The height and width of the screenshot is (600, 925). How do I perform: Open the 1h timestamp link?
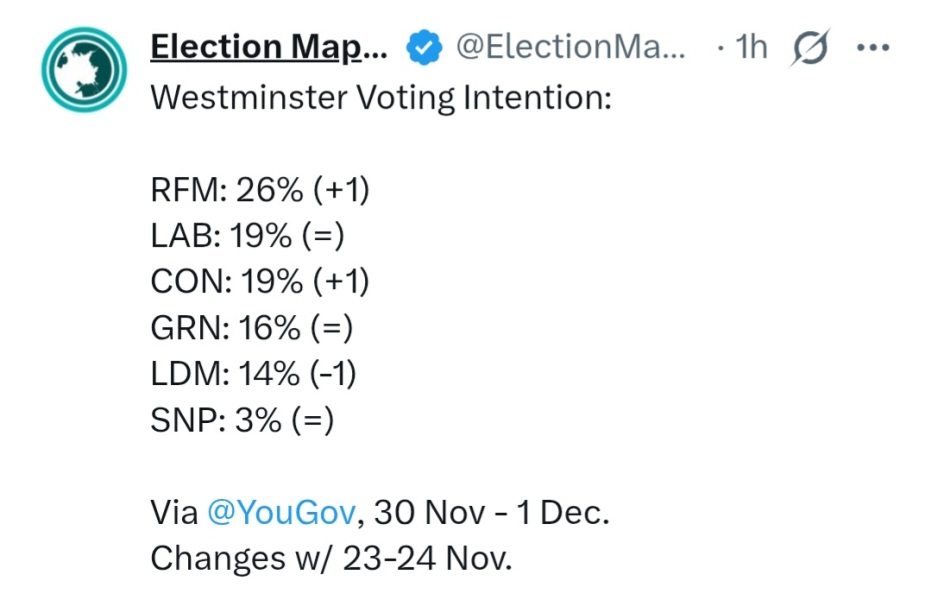tap(750, 47)
